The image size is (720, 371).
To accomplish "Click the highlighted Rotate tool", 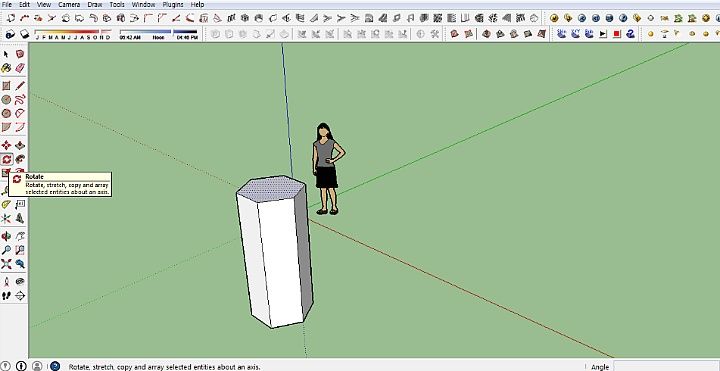I will 6,159.
